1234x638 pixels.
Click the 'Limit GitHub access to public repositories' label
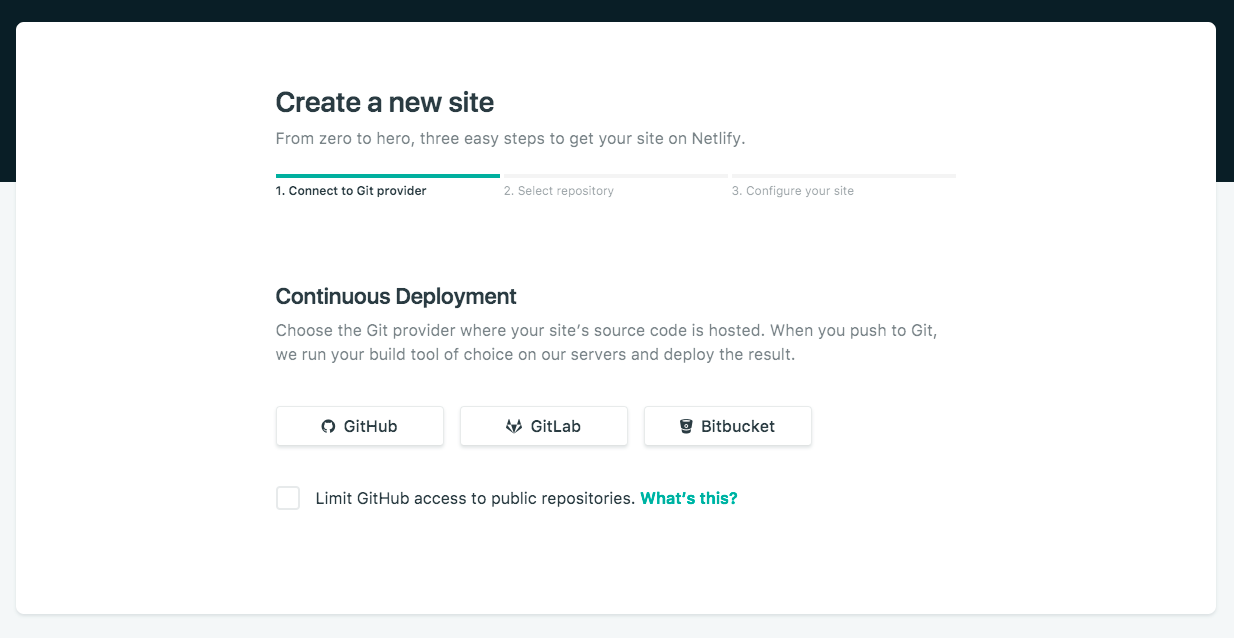pos(475,498)
